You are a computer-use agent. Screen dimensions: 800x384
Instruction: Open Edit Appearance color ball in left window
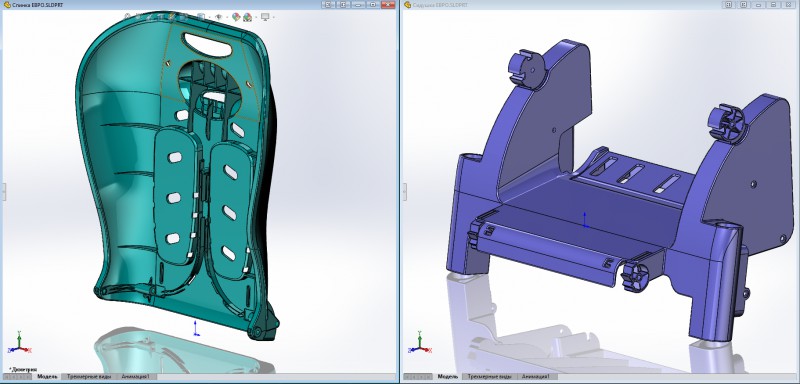[236, 17]
